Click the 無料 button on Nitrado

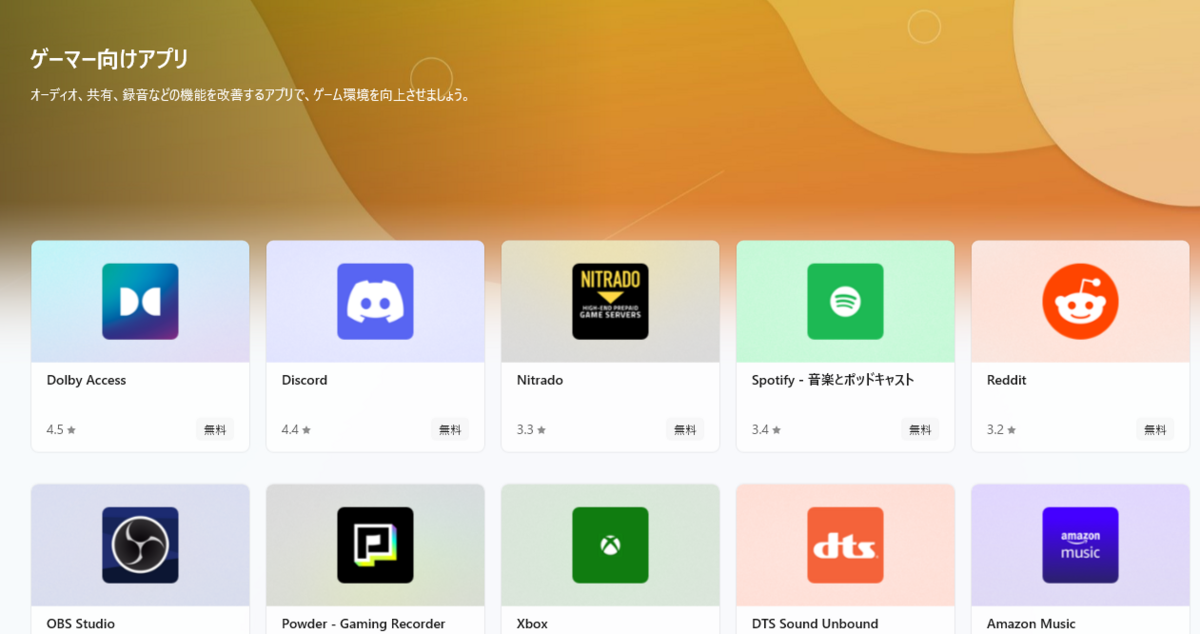click(685, 430)
